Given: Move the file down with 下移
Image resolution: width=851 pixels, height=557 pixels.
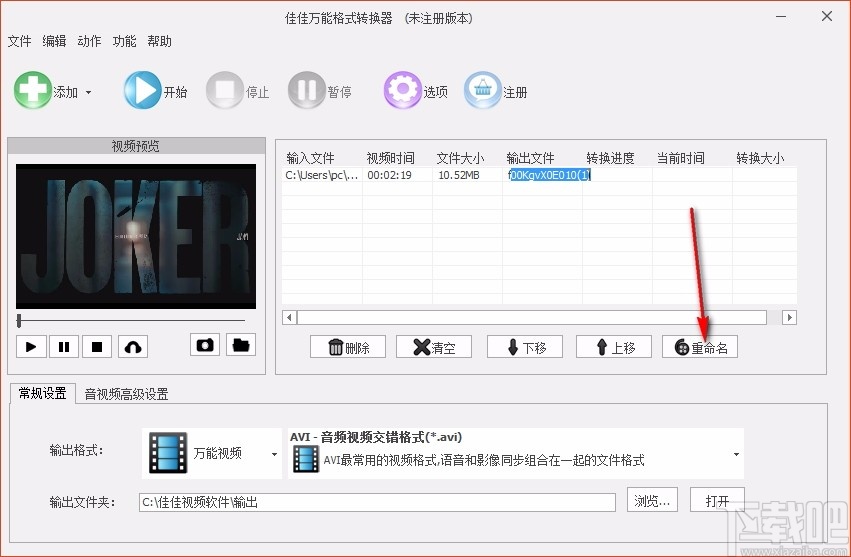Looking at the screenshot, I should tap(525, 347).
